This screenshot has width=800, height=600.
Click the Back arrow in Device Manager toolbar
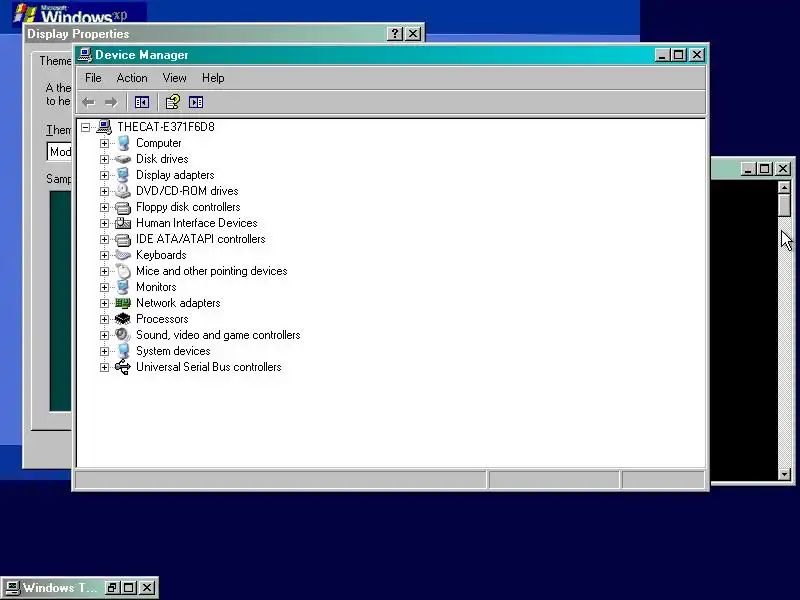[89, 103]
